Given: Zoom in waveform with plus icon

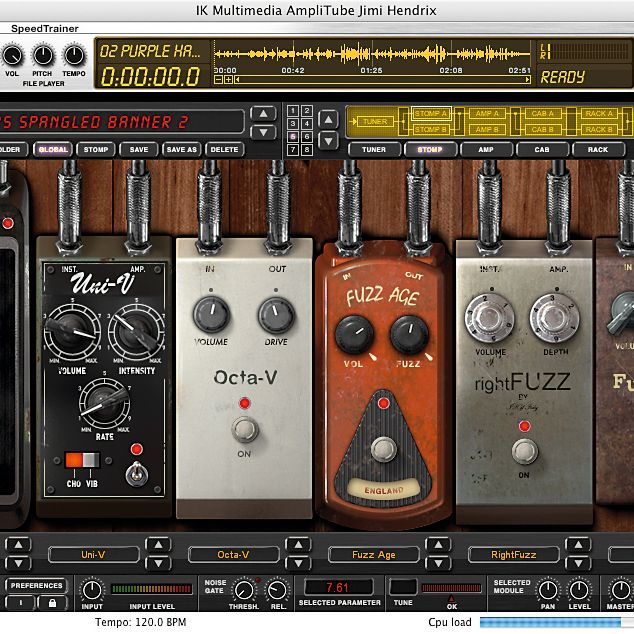Looking at the screenshot, I should 228,80.
